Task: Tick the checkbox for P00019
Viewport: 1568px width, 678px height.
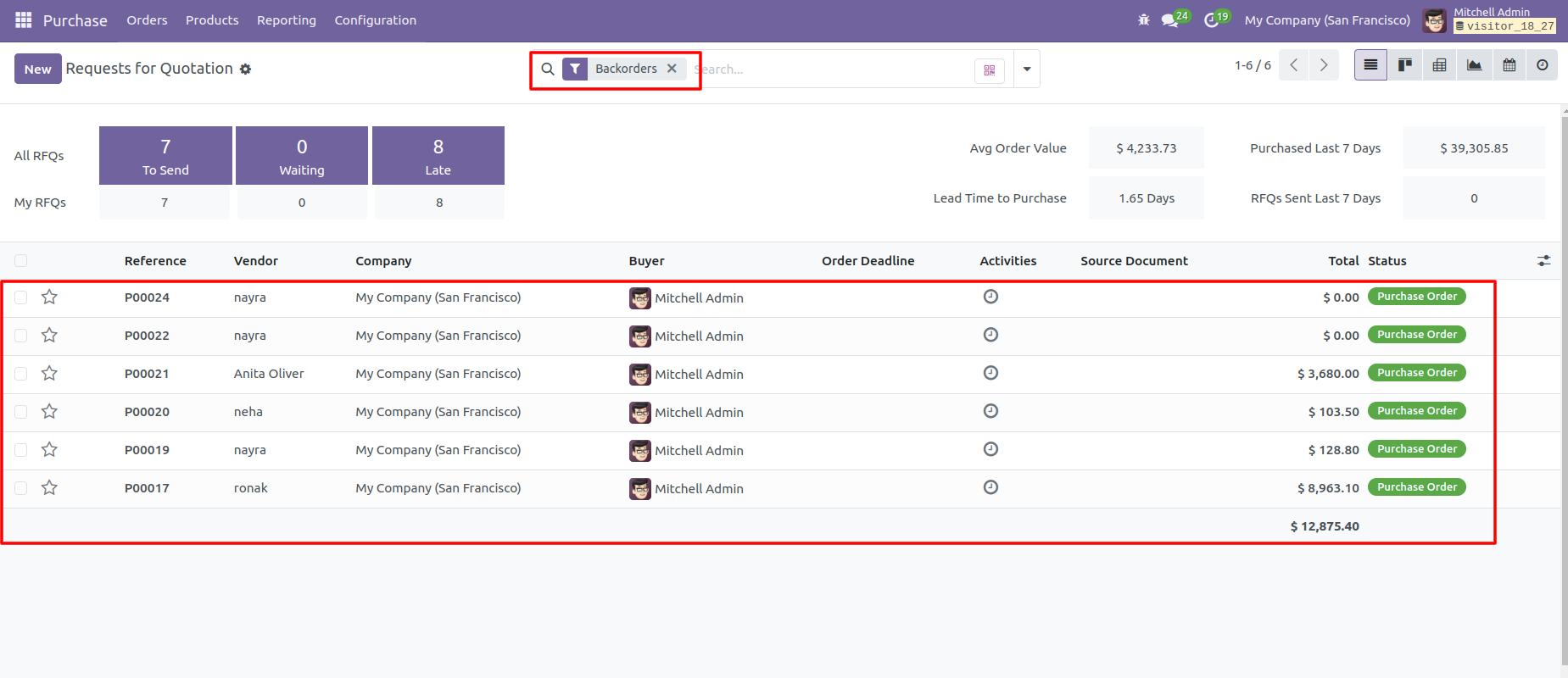Action: [x=21, y=450]
